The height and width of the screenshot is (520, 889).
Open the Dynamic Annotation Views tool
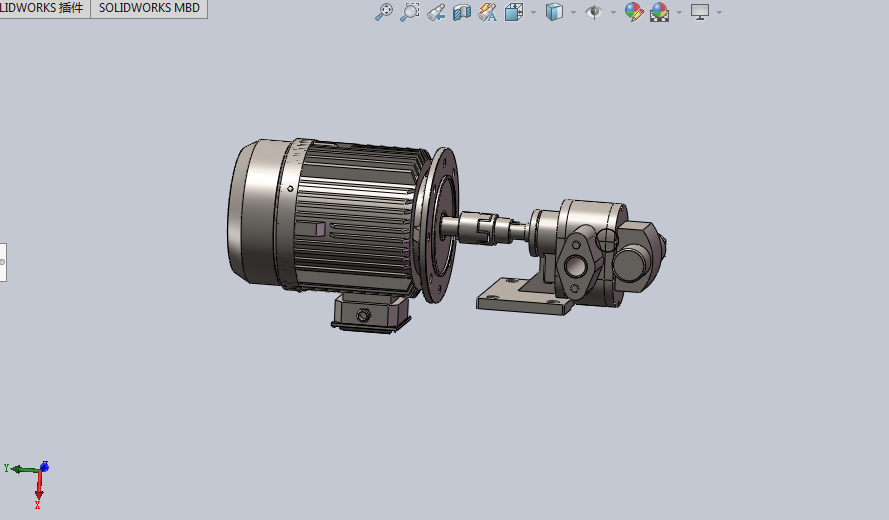point(488,12)
